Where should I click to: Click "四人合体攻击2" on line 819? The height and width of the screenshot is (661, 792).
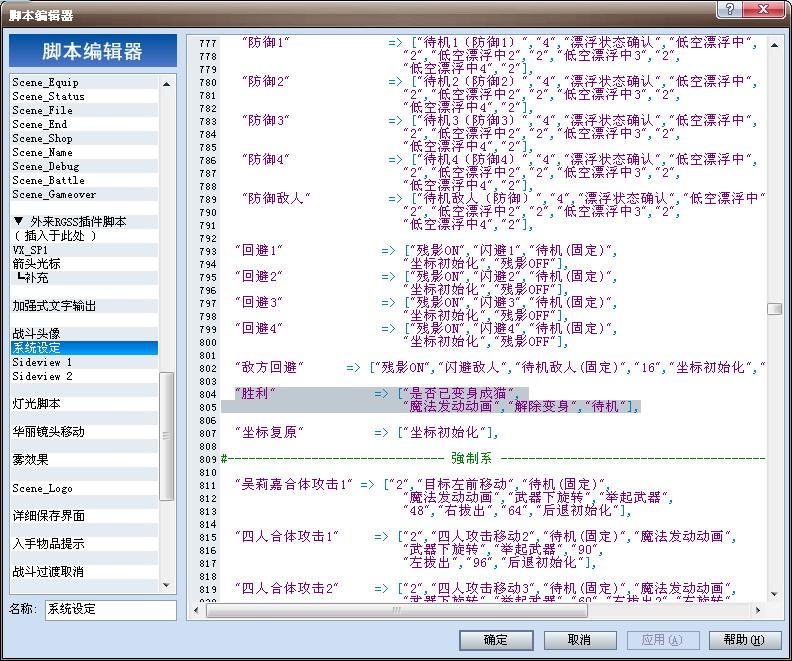(287, 588)
